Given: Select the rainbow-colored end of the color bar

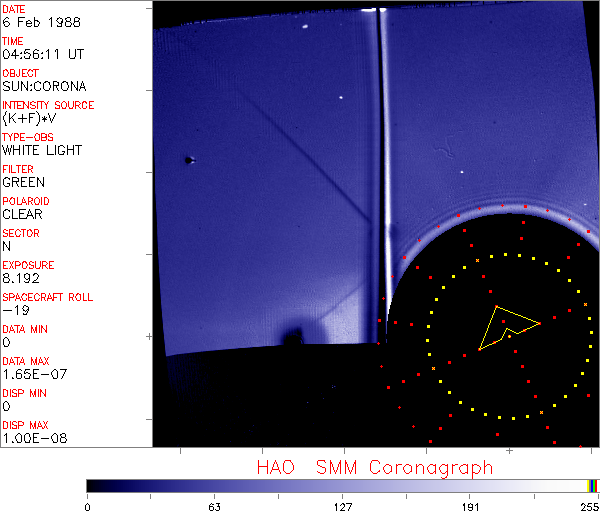Looking at the screenshot, I should click(593, 485).
